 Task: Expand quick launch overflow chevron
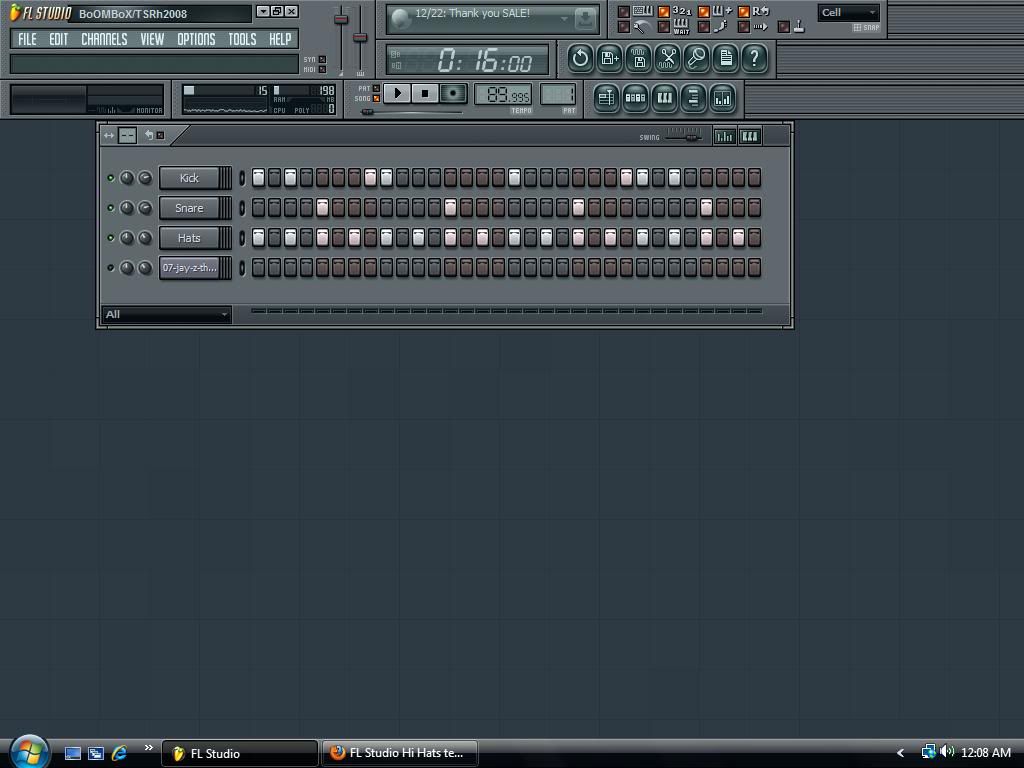[x=148, y=748]
